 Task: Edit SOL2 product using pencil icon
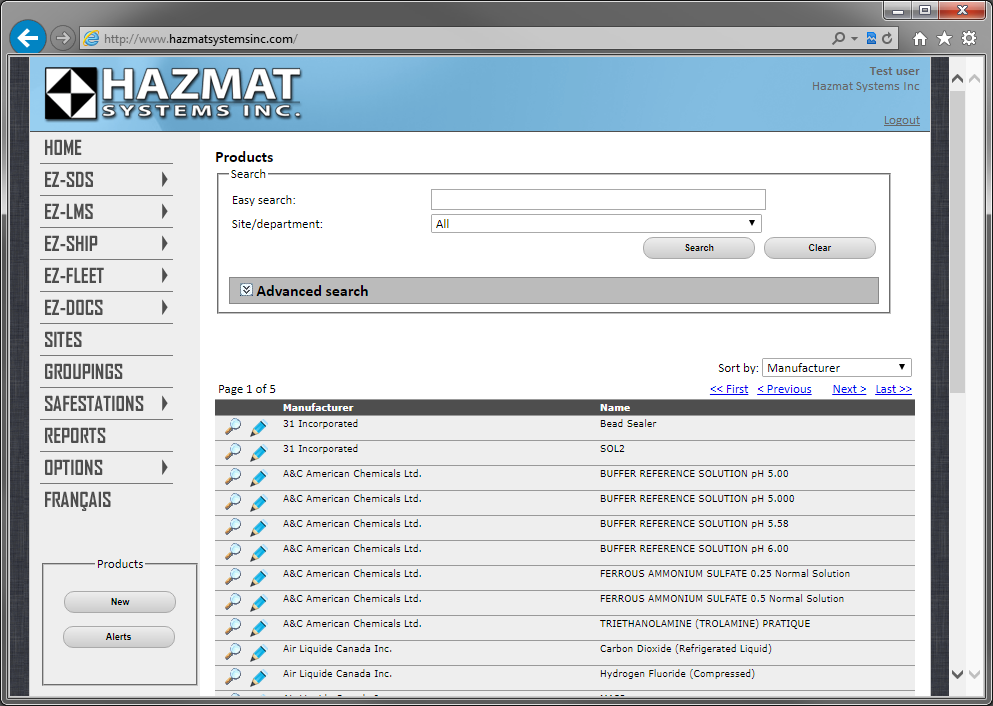pyautogui.click(x=258, y=453)
